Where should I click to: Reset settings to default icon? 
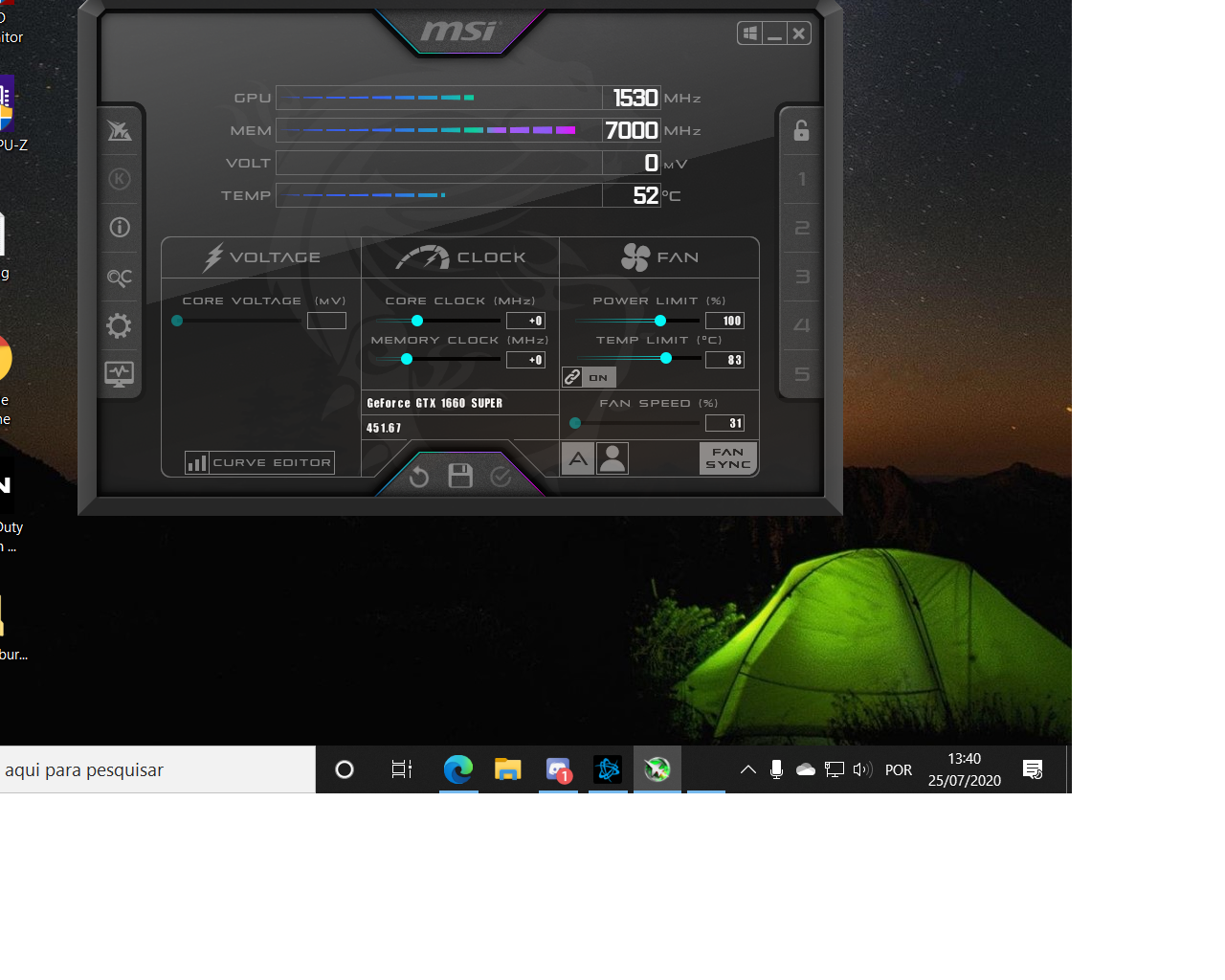click(x=419, y=477)
